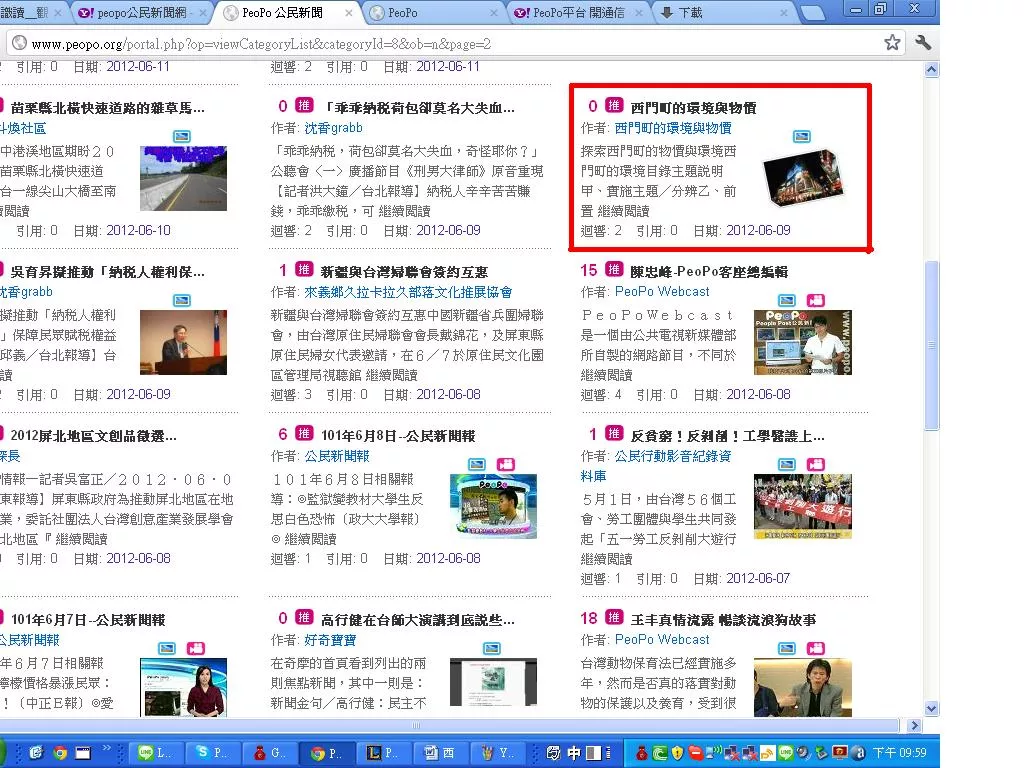Click the 推 icon beside 反貧窮！反剝削

click(x=614, y=434)
